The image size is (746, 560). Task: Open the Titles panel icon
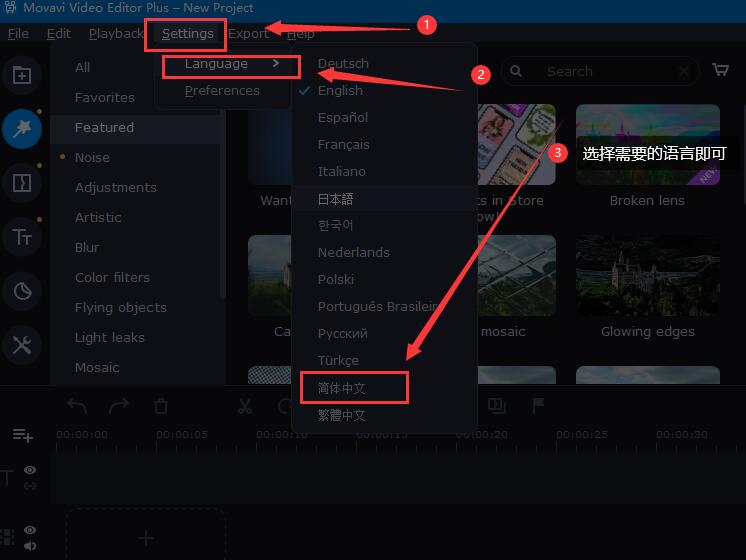(x=22, y=236)
